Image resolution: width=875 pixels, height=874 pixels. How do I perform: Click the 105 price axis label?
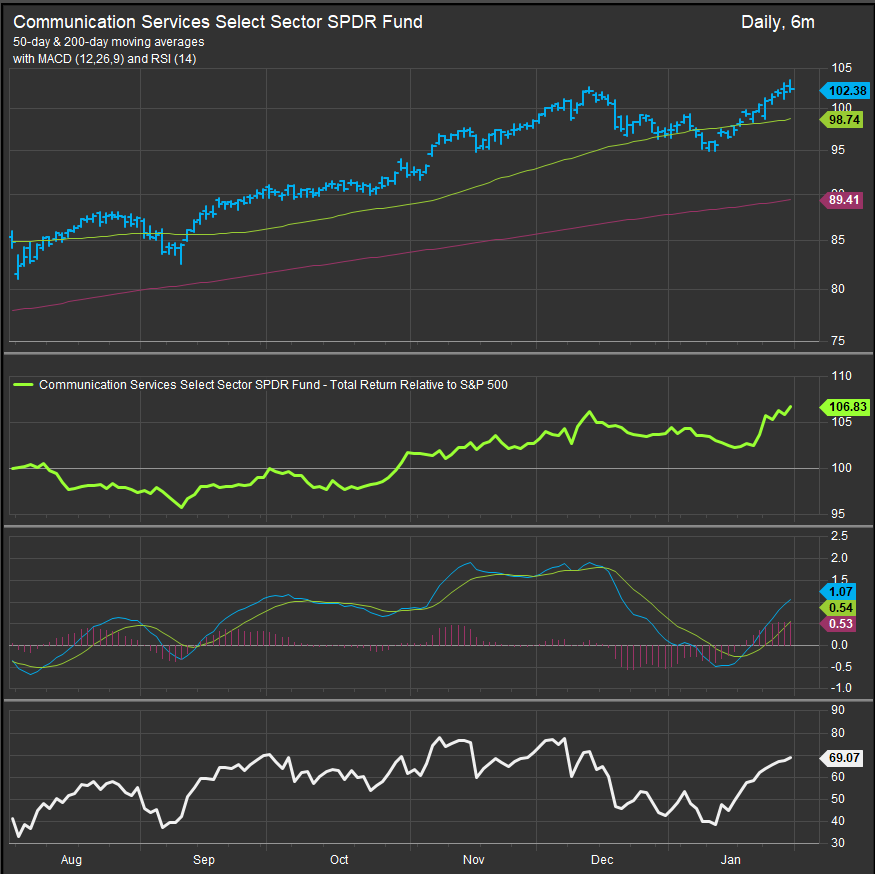[842, 68]
